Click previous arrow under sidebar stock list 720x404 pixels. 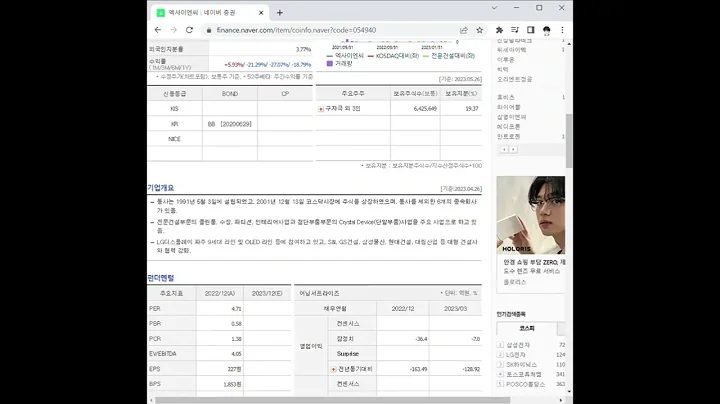[504, 150]
